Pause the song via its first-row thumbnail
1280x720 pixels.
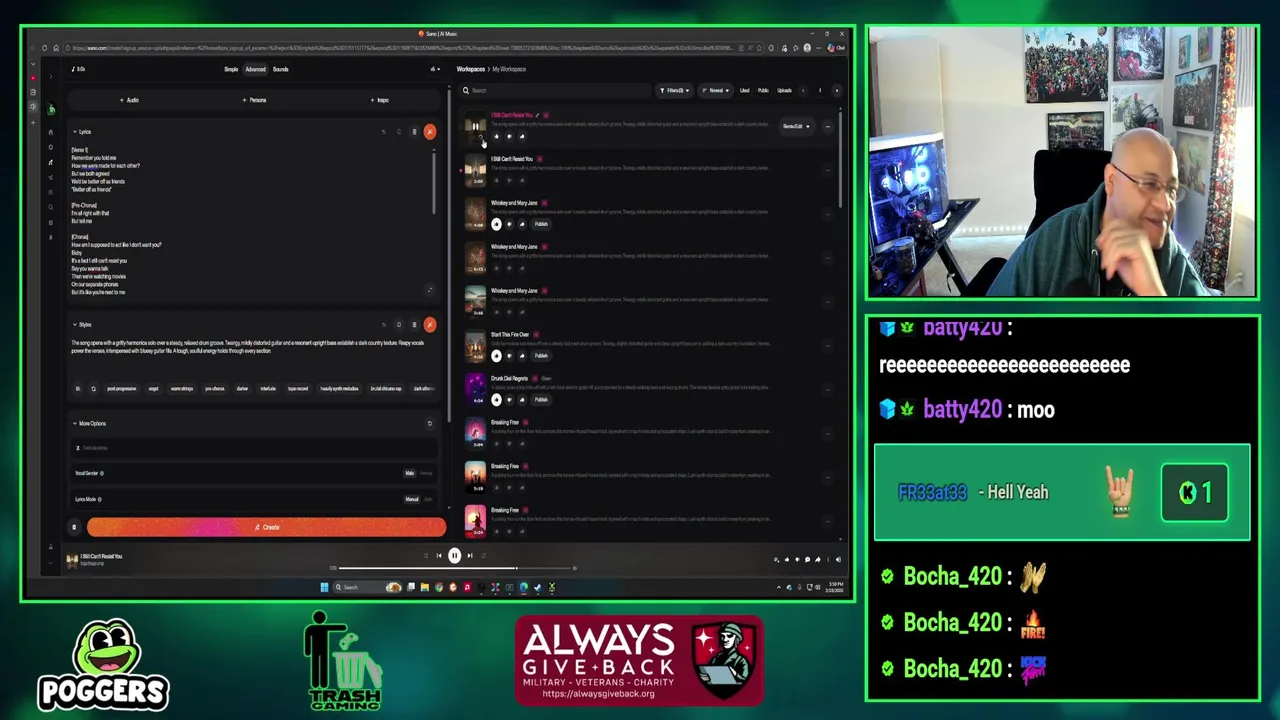(x=475, y=126)
